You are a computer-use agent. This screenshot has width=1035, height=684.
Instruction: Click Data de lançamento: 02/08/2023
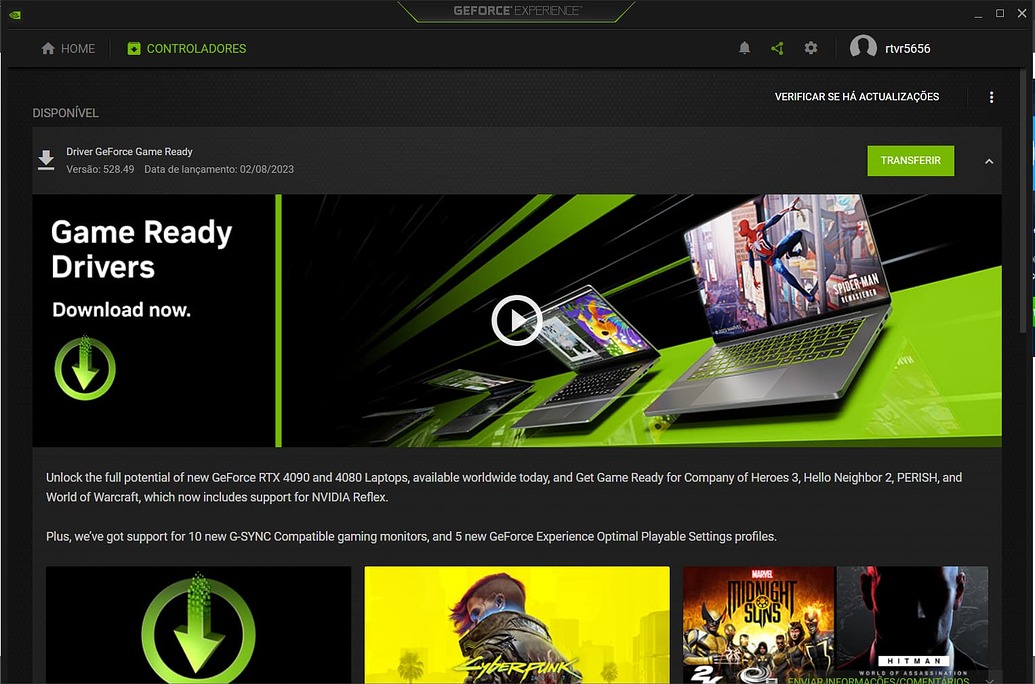(218, 169)
